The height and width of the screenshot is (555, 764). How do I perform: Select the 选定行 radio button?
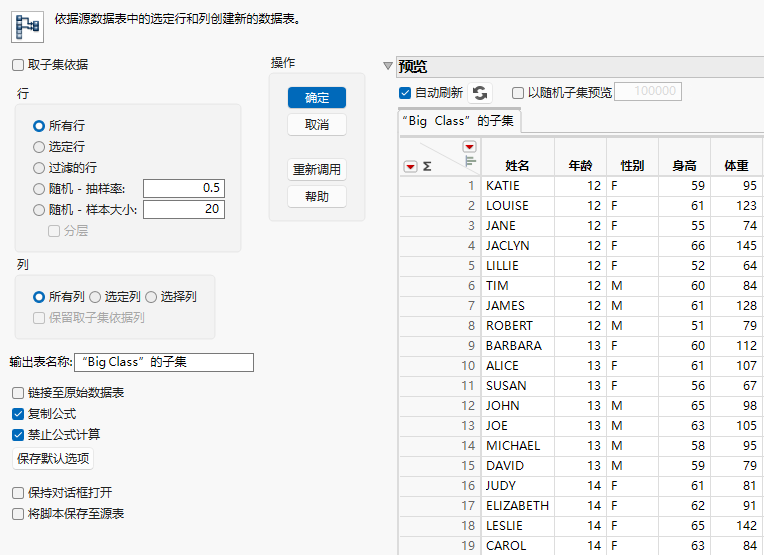(x=39, y=147)
